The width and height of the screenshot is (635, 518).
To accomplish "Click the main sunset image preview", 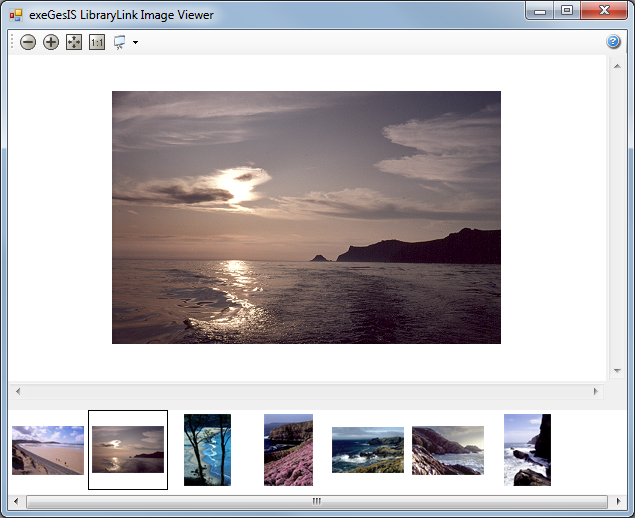I will [306, 217].
